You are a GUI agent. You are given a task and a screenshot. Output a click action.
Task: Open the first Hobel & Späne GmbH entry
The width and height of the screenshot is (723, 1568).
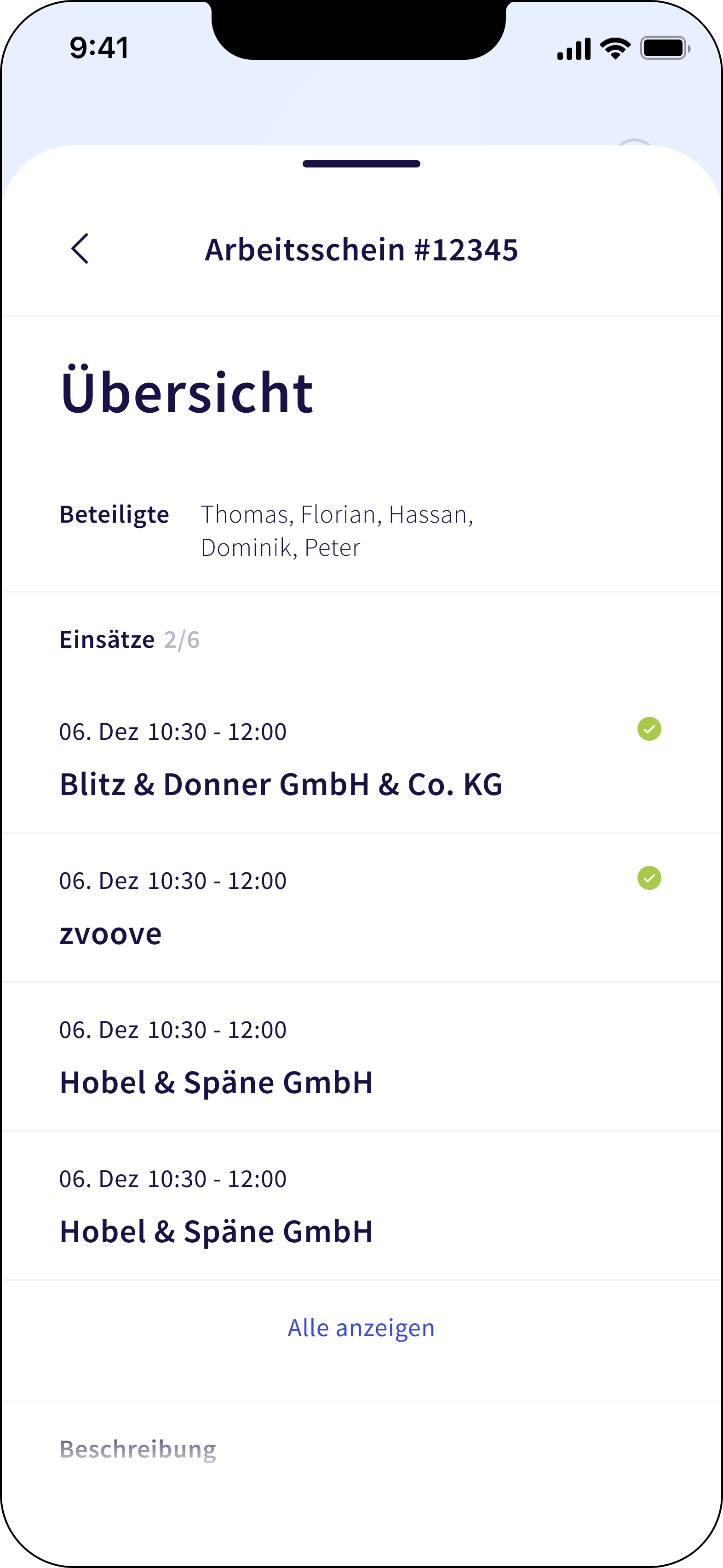coord(216,1082)
